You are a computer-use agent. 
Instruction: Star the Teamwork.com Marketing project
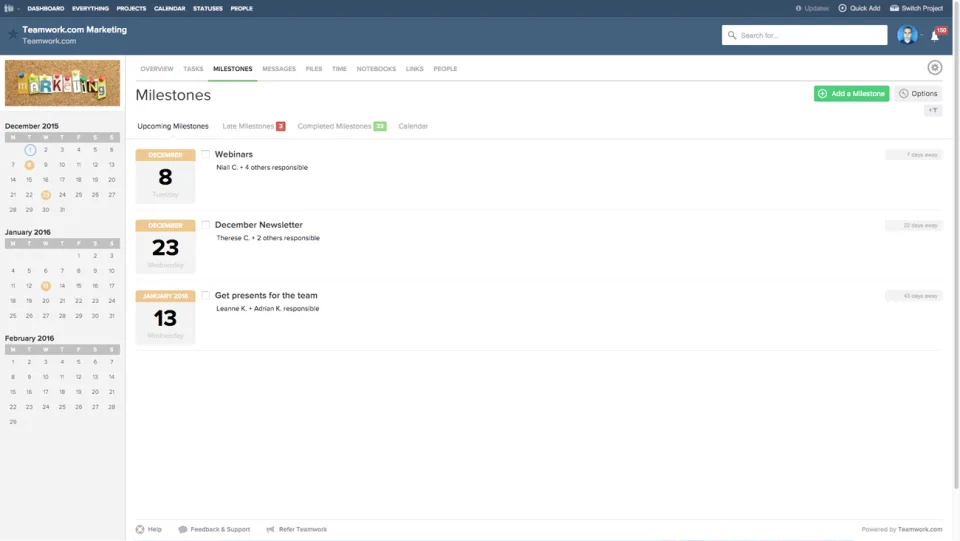click(12, 34)
